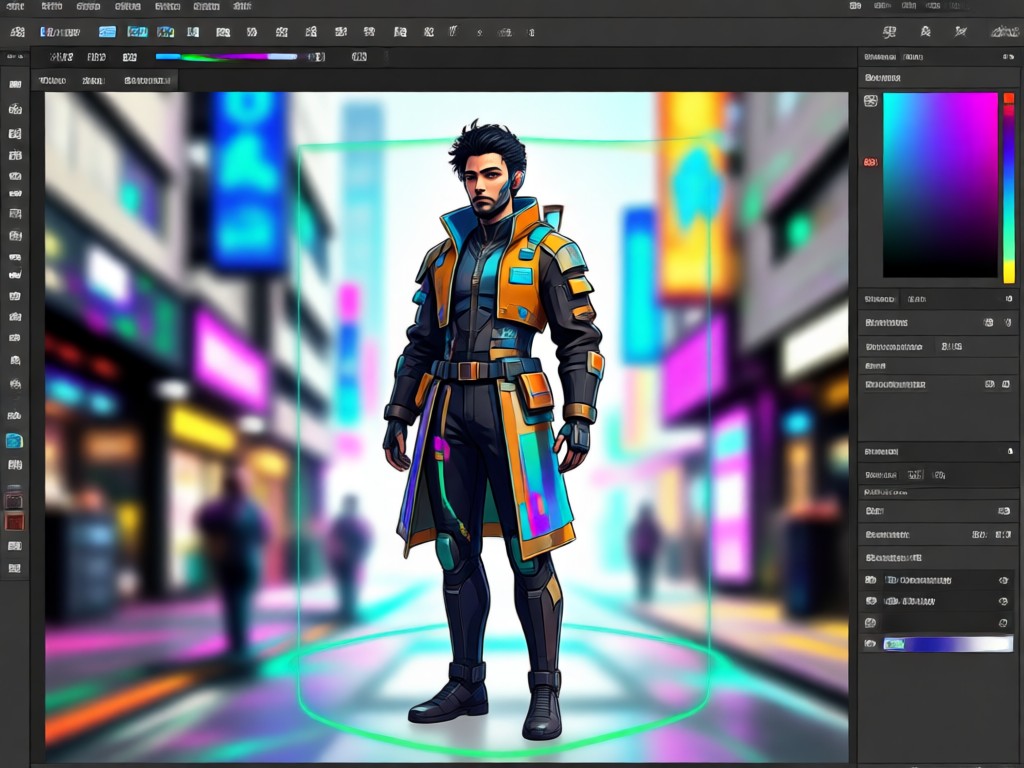Screen dimensions: 1024x768
Task: Toggle visibility eye of the second layer row
Action: pyautogui.click(x=870, y=601)
